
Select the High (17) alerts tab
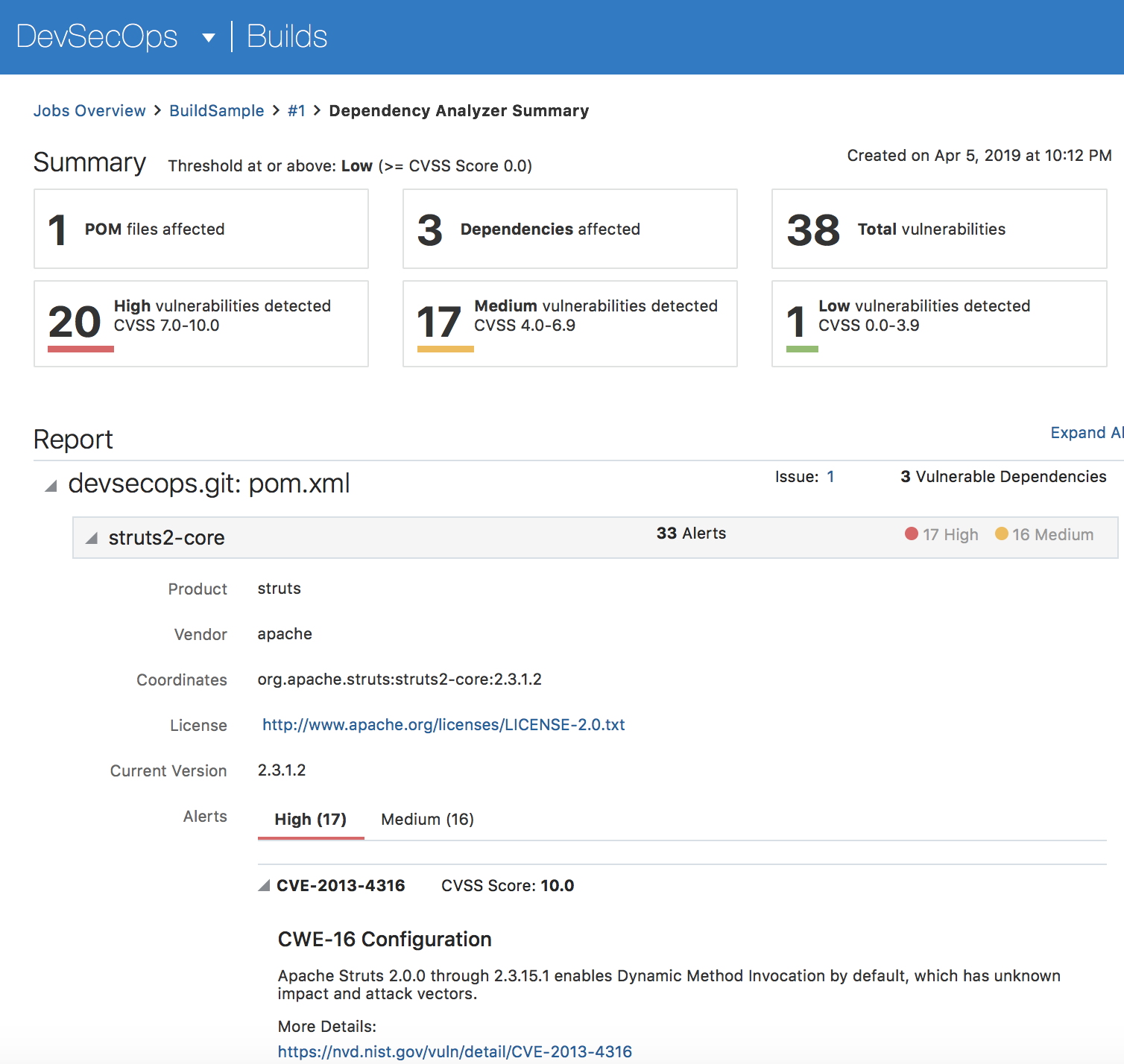[x=310, y=820]
